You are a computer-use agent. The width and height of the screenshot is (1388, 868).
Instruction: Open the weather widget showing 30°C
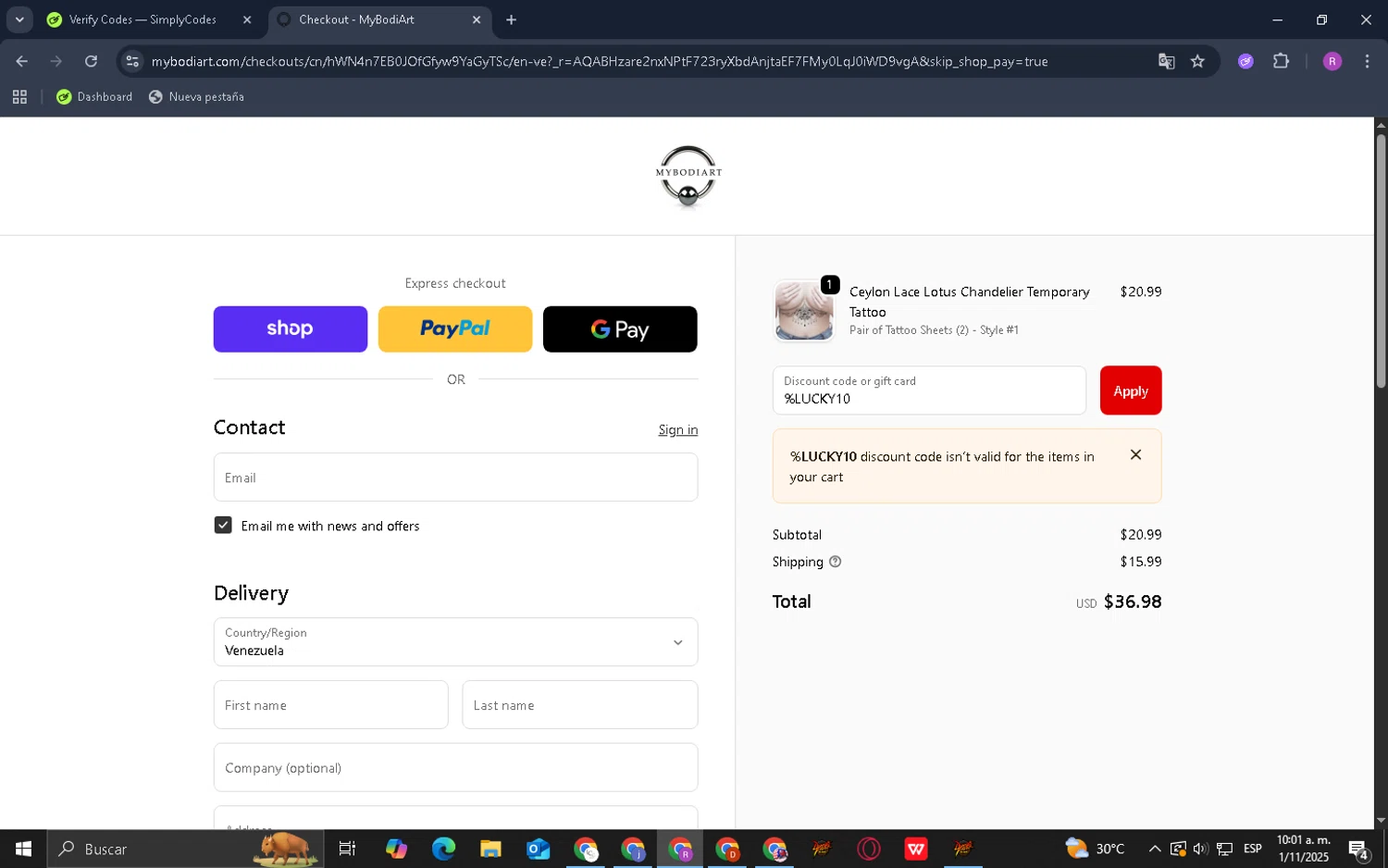point(1095,849)
